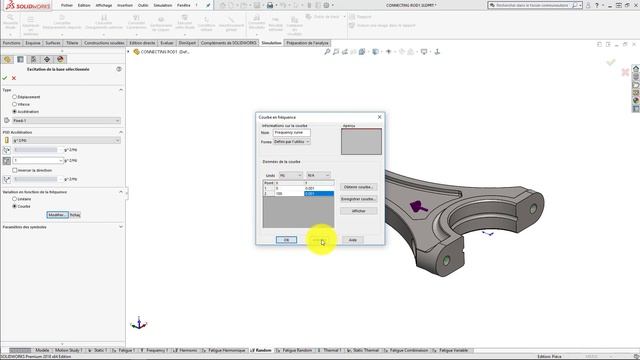Screen dimensions: 640x360
Task: Toggle the Inverser la direction checkbox
Action: coord(15,170)
